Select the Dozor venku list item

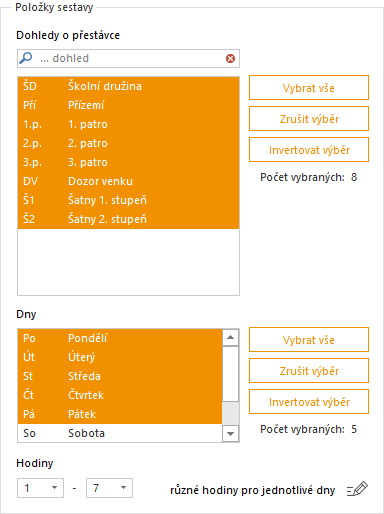tap(128, 181)
